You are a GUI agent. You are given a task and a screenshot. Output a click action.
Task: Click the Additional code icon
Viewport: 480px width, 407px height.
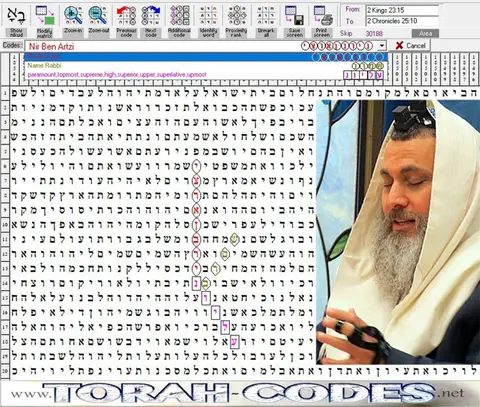tap(179, 15)
